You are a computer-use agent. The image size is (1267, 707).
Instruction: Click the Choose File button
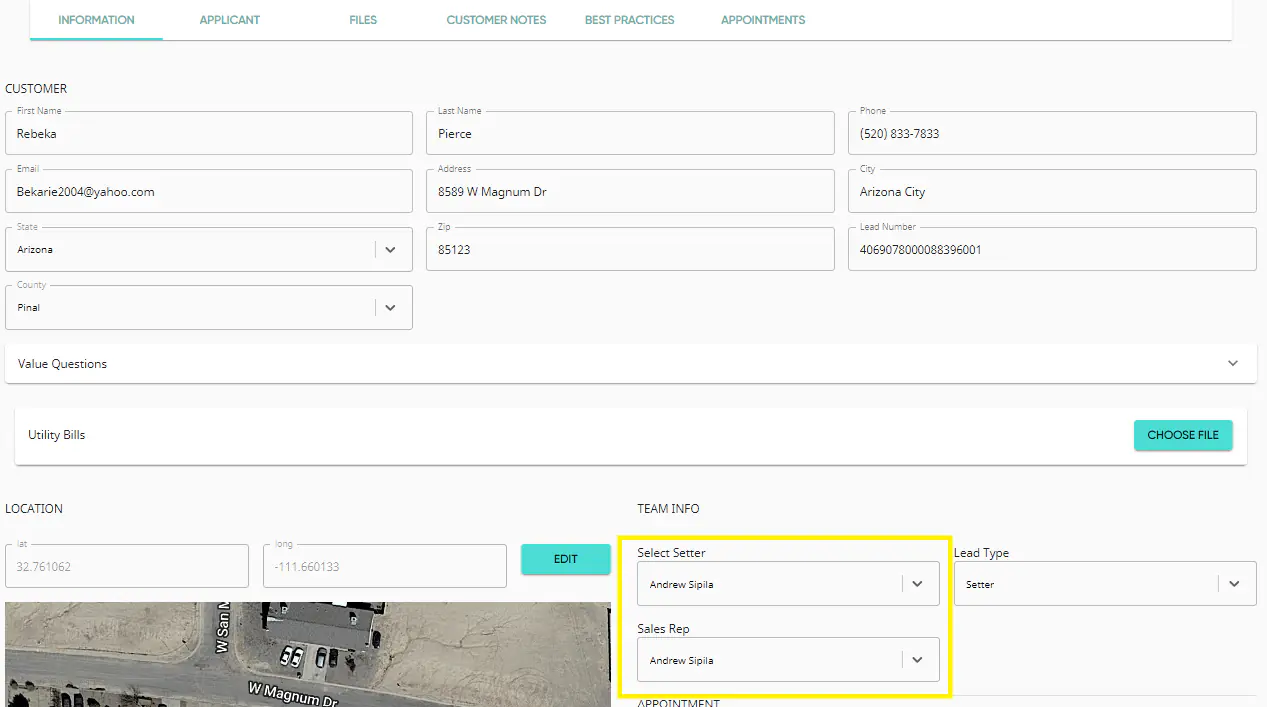[x=1183, y=435]
